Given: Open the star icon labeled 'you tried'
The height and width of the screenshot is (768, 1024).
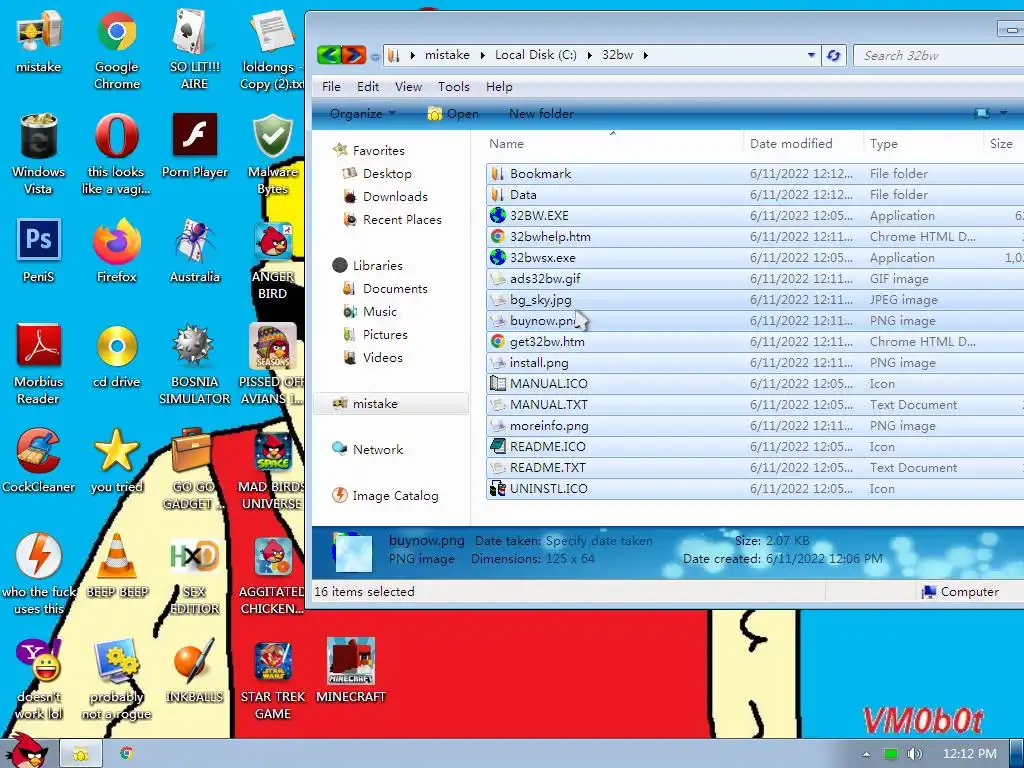Looking at the screenshot, I should pyautogui.click(x=117, y=460).
